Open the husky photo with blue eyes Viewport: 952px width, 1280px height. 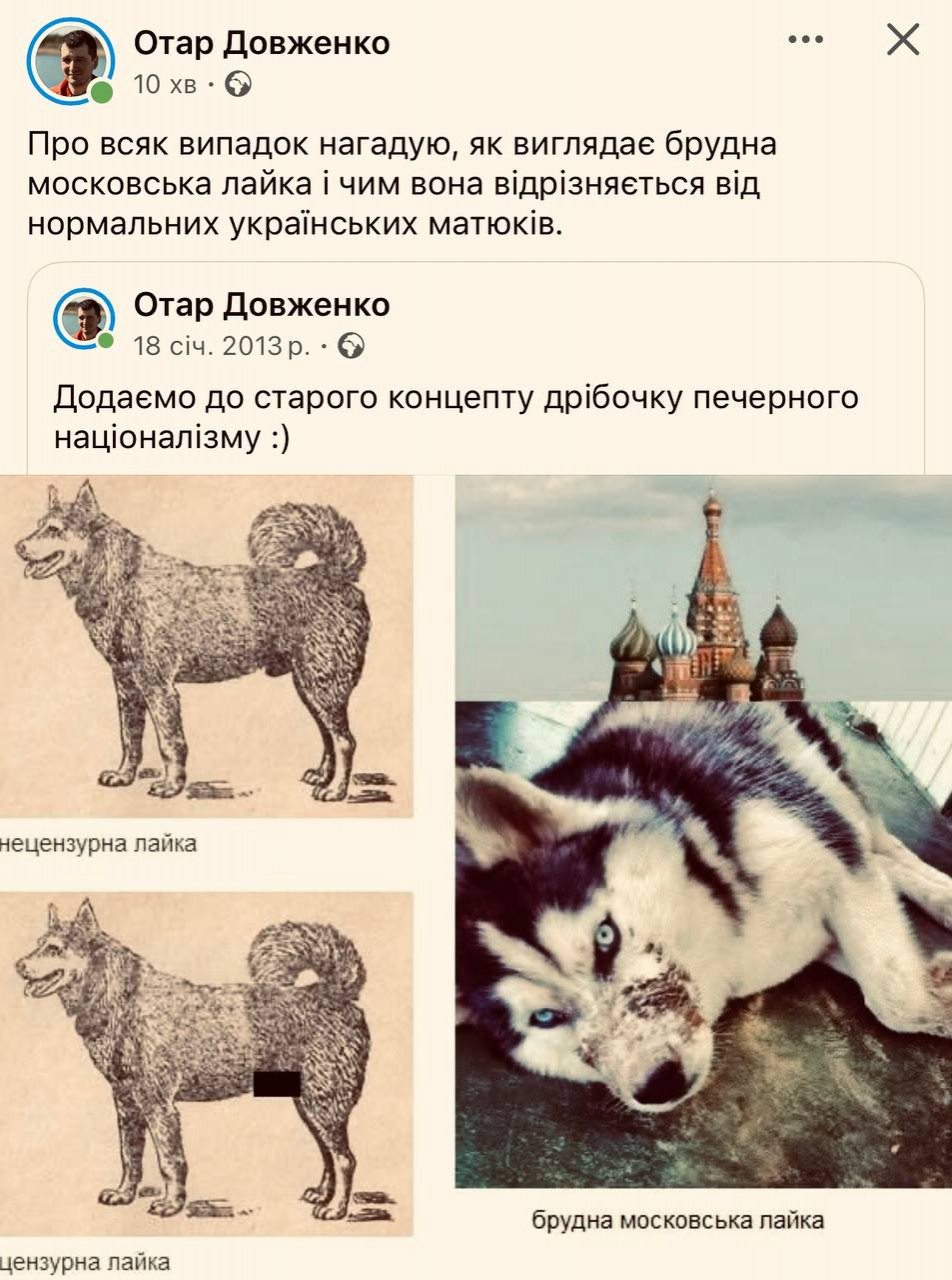tap(704, 944)
